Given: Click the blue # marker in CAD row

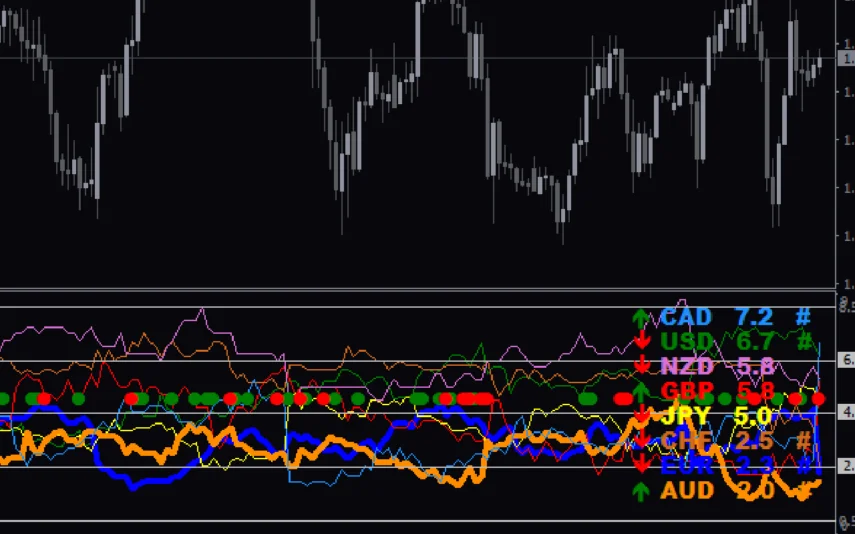Looking at the screenshot, I should click(x=803, y=317).
